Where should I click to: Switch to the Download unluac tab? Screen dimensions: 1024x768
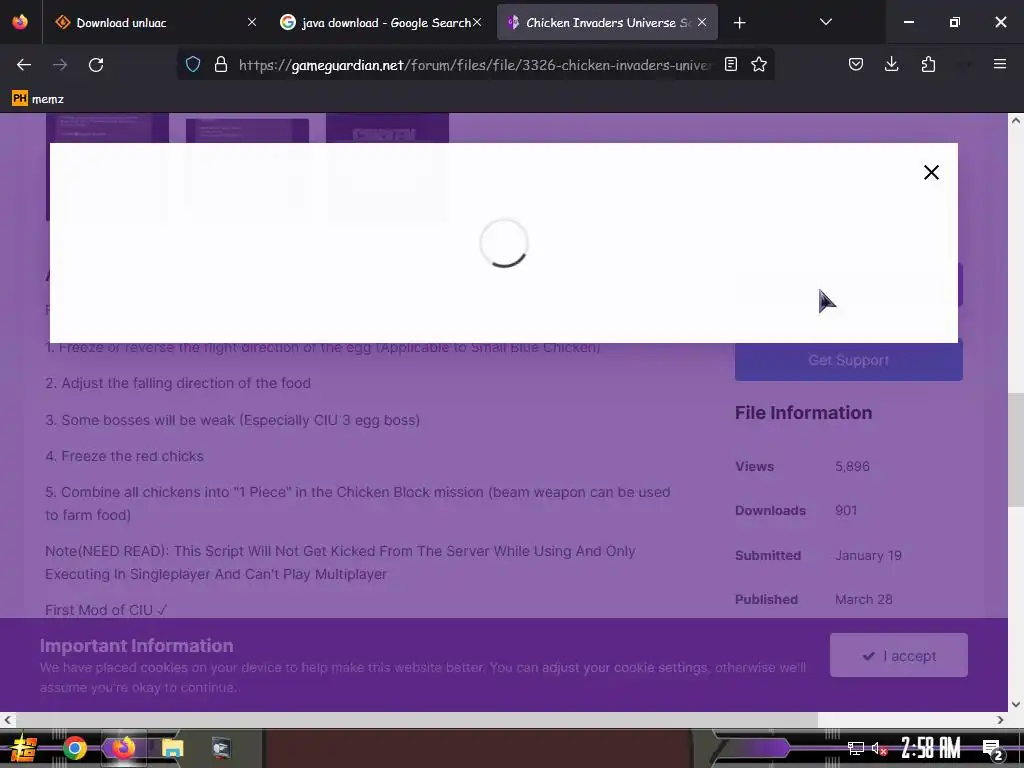point(154,23)
